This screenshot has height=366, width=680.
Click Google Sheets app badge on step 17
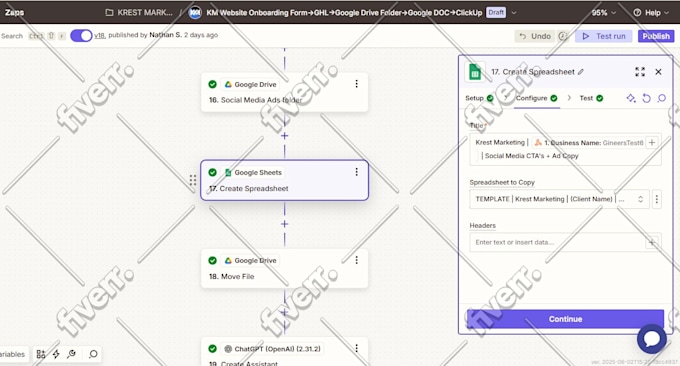coord(253,172)
